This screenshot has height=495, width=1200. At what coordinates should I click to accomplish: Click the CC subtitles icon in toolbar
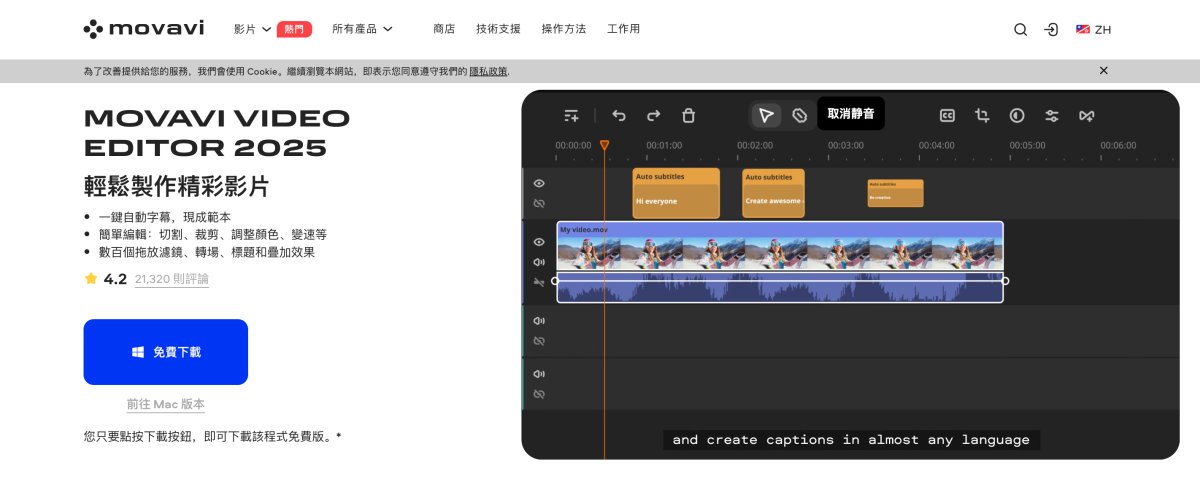coord(947,116)
